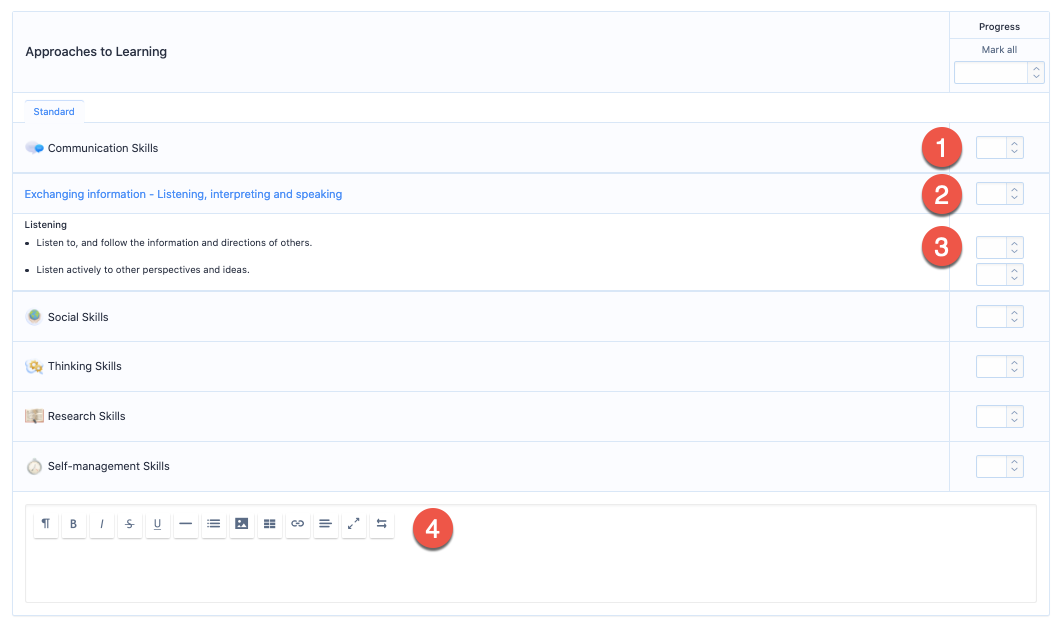Apply underline formatting in the editor
Image resolution: width=1061 pixels, height=625 pixels.
[x=158, y=524]
